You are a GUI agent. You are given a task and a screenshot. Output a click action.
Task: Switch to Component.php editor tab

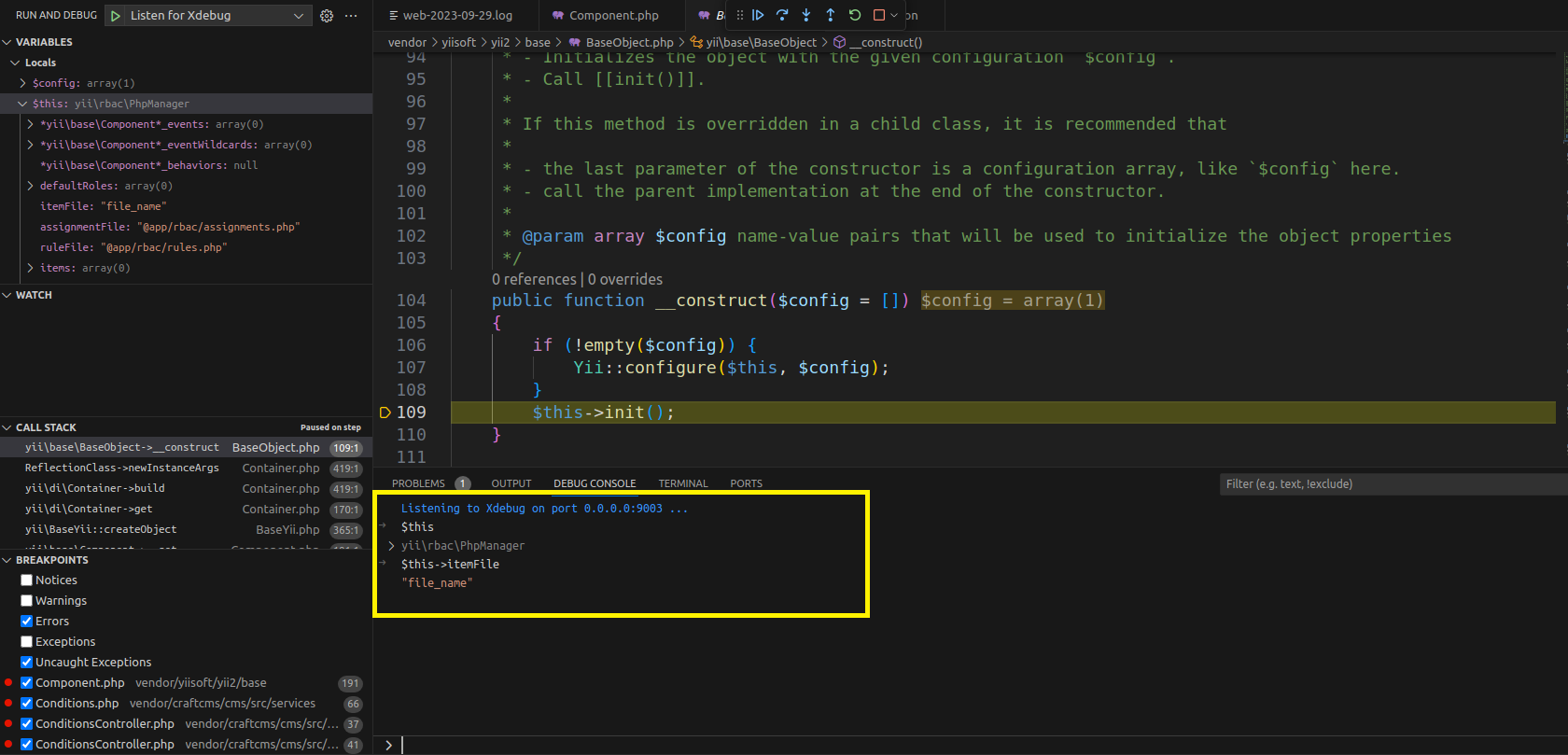tap(614, 15)
